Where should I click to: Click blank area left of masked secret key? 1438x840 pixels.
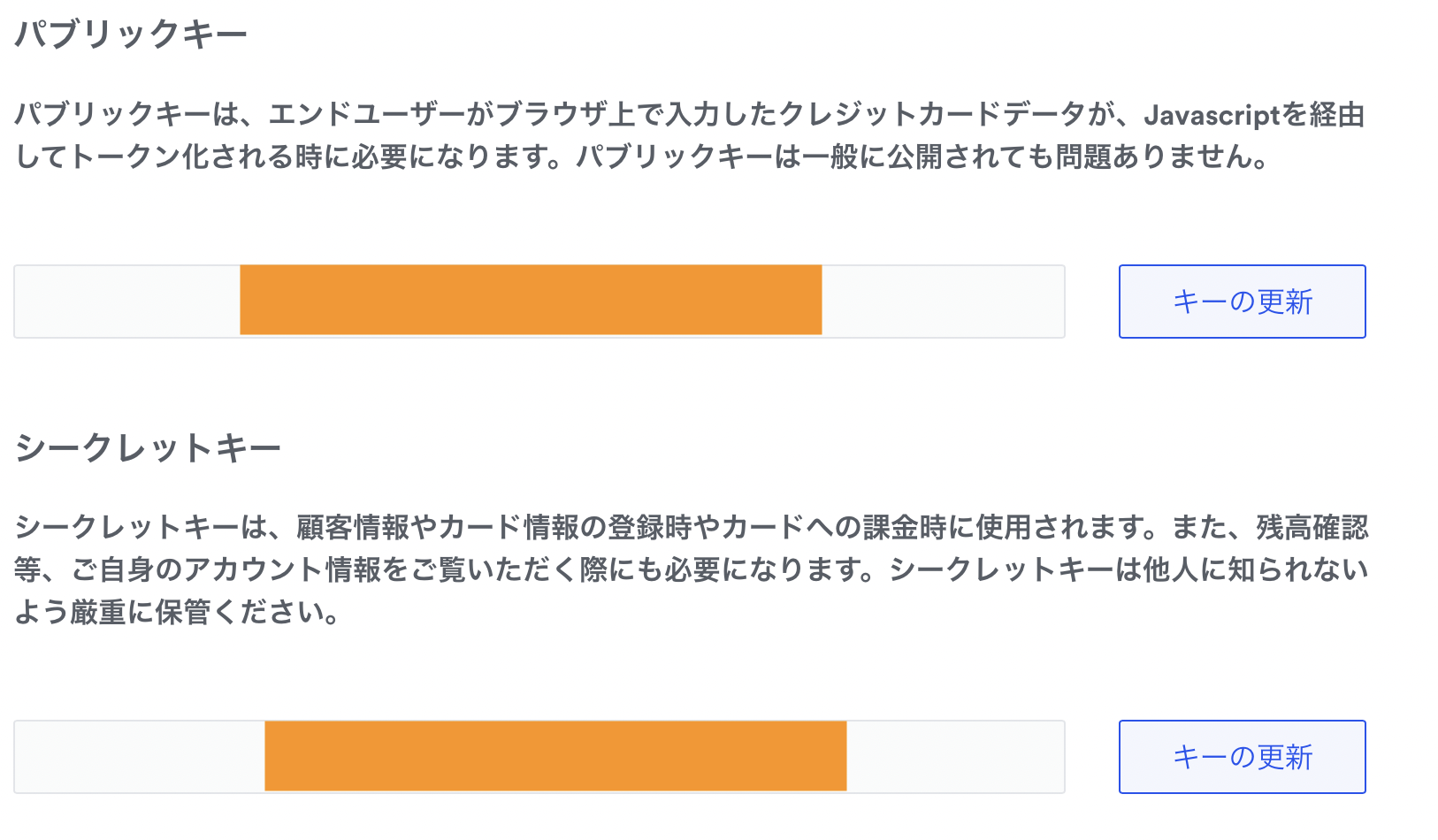pyautogui.click(x=139, y=757)
